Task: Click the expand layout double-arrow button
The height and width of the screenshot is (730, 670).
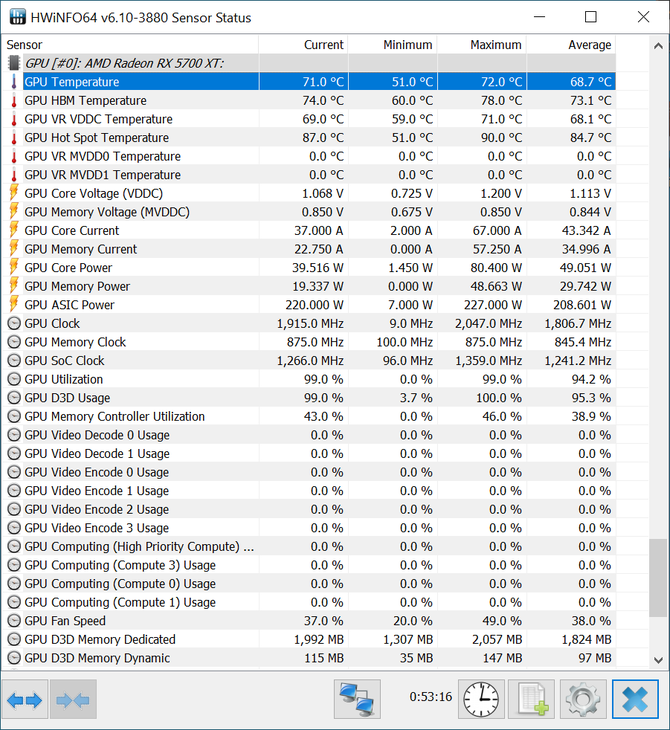Action: click(x=25, y=699)
